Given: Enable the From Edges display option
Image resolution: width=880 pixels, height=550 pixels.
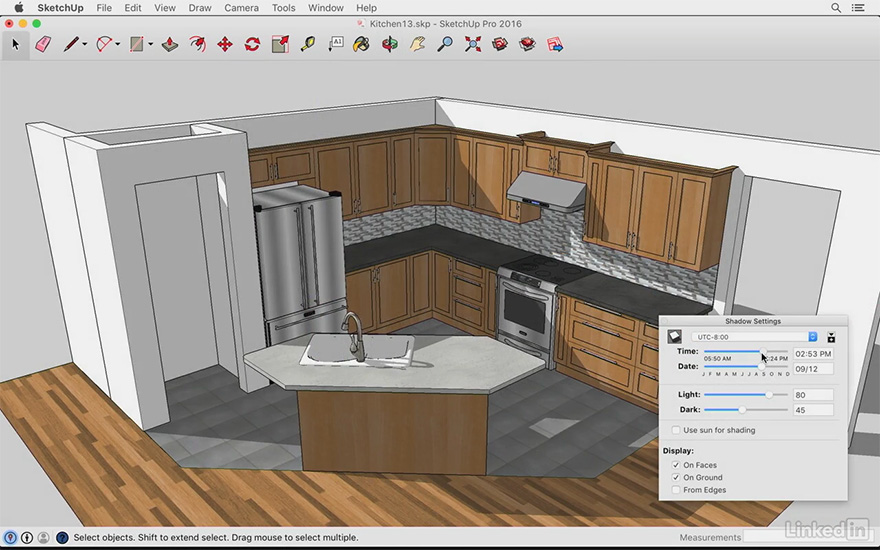Looking at the screenshot, I should (x=676, y=489).
